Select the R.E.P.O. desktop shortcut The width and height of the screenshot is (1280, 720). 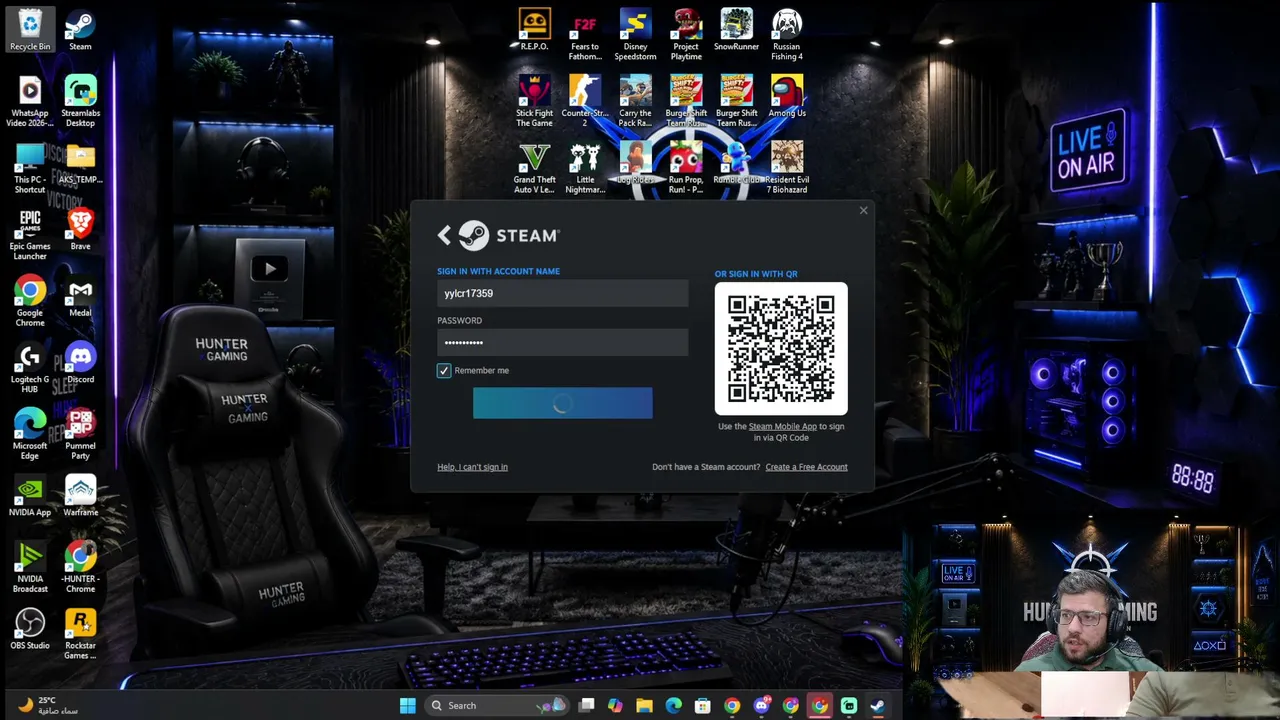coord(534,31)
